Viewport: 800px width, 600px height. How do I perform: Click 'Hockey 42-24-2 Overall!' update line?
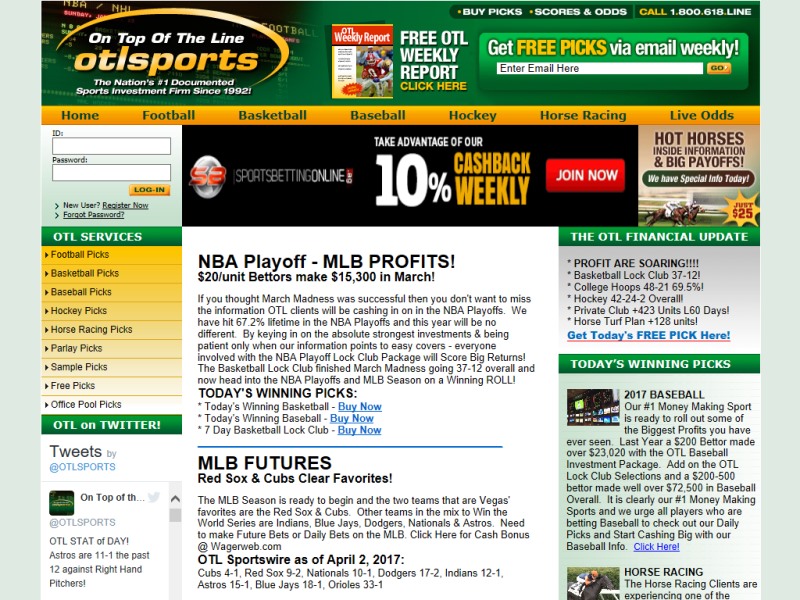628,299
